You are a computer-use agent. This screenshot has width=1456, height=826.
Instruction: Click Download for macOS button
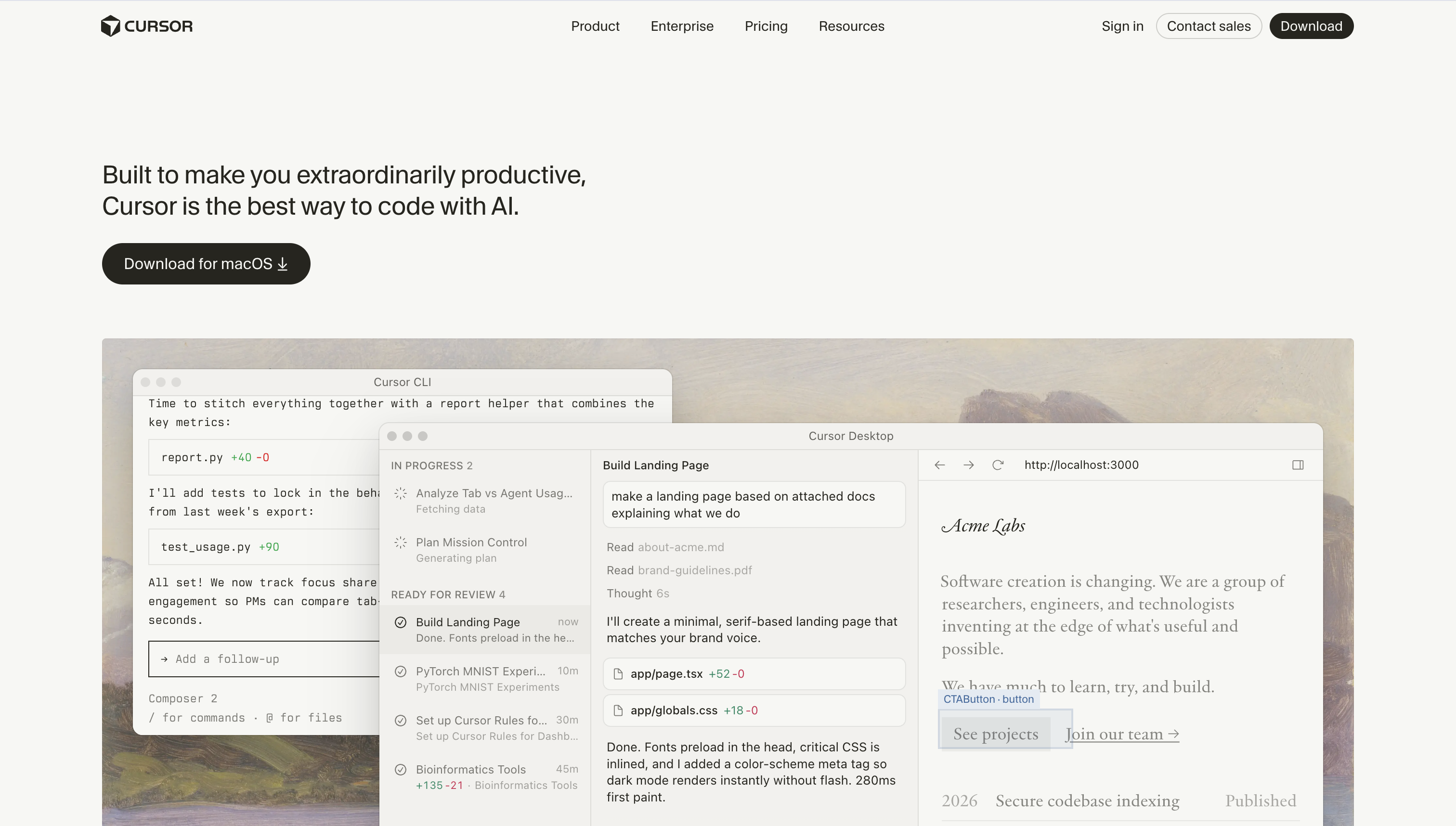tap(206, 264)
